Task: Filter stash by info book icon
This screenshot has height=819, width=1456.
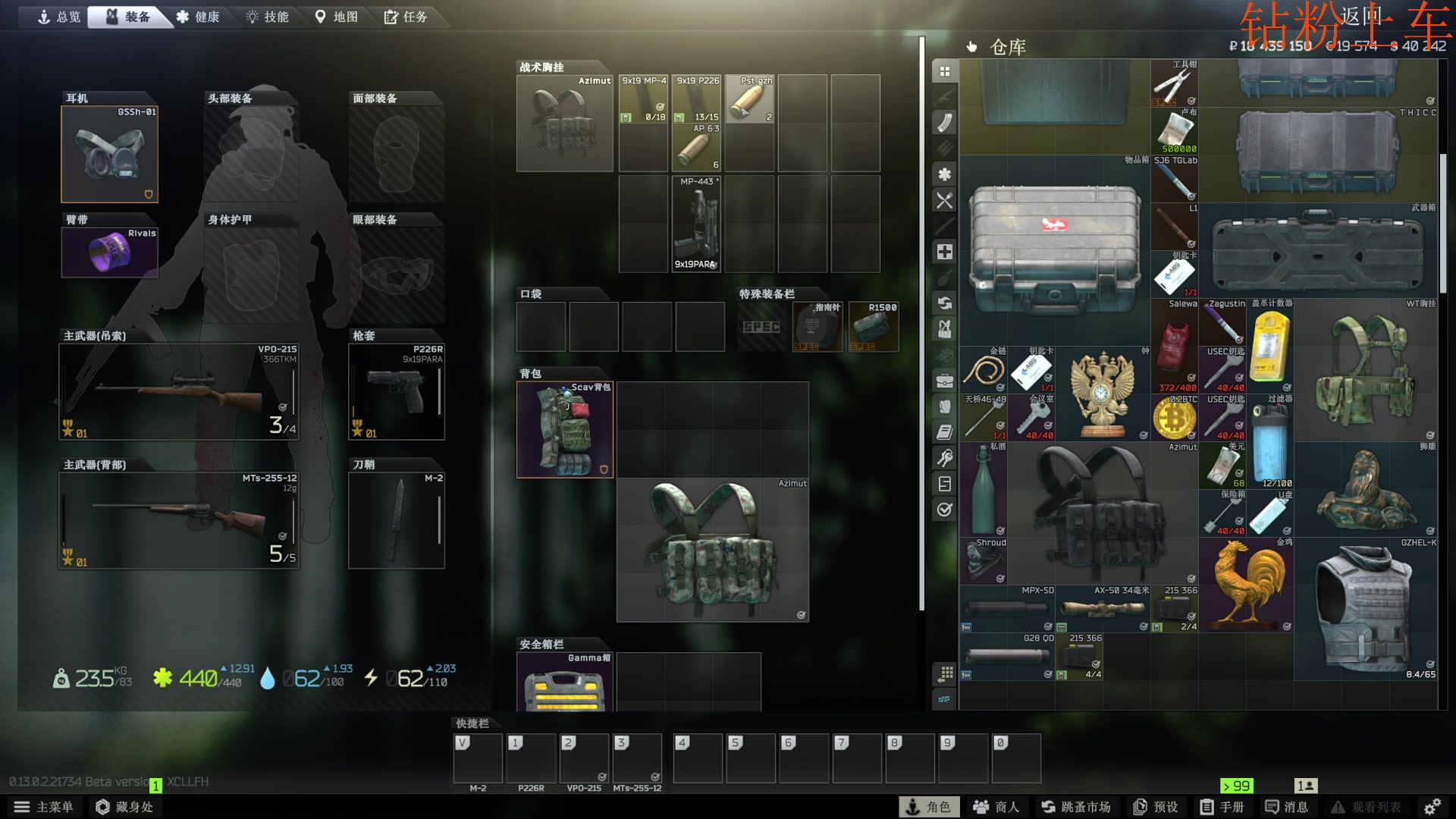Action: pos(945,432)
